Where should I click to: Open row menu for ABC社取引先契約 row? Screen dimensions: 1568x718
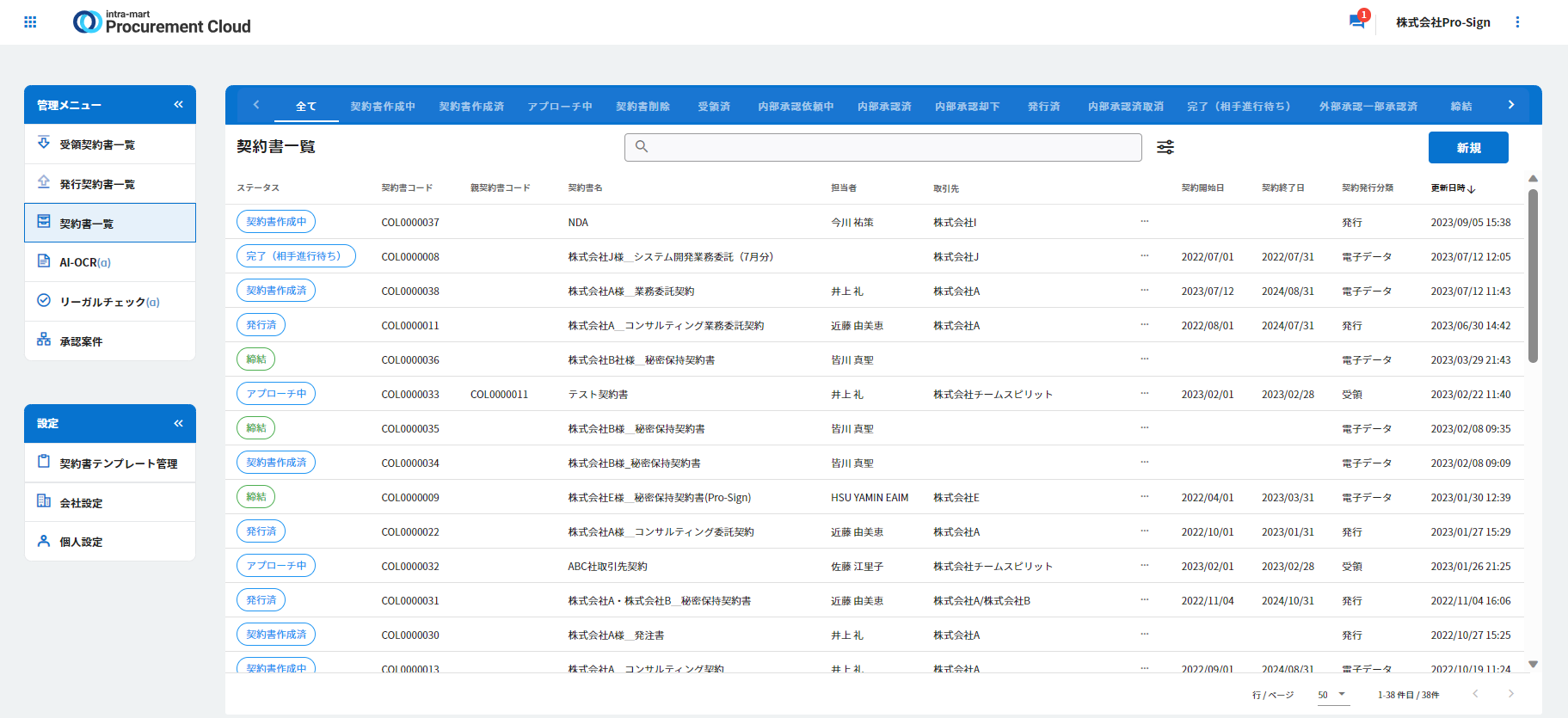click(x=1144, y=566)
